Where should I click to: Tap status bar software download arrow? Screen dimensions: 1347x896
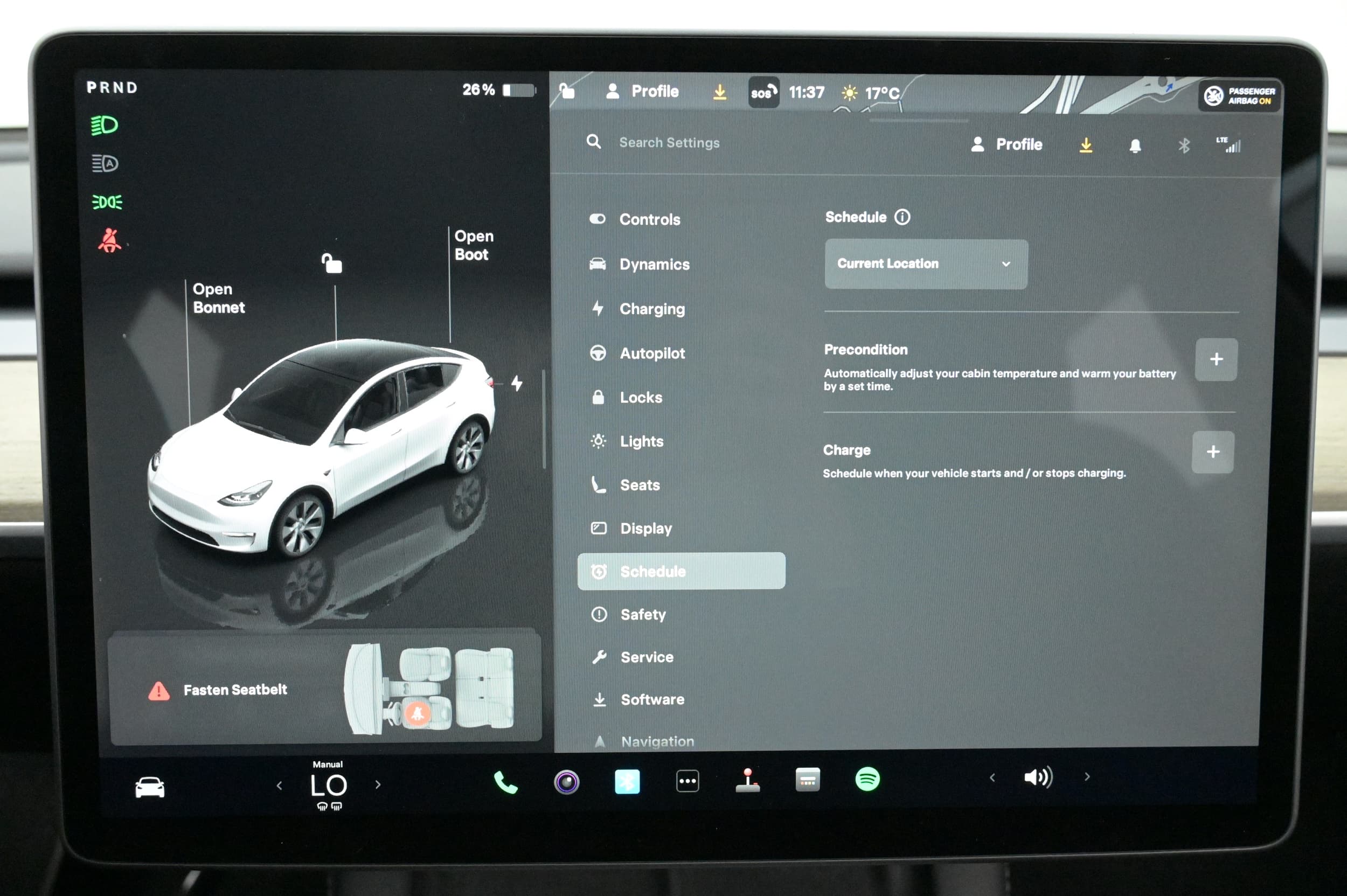coord(720,92)
